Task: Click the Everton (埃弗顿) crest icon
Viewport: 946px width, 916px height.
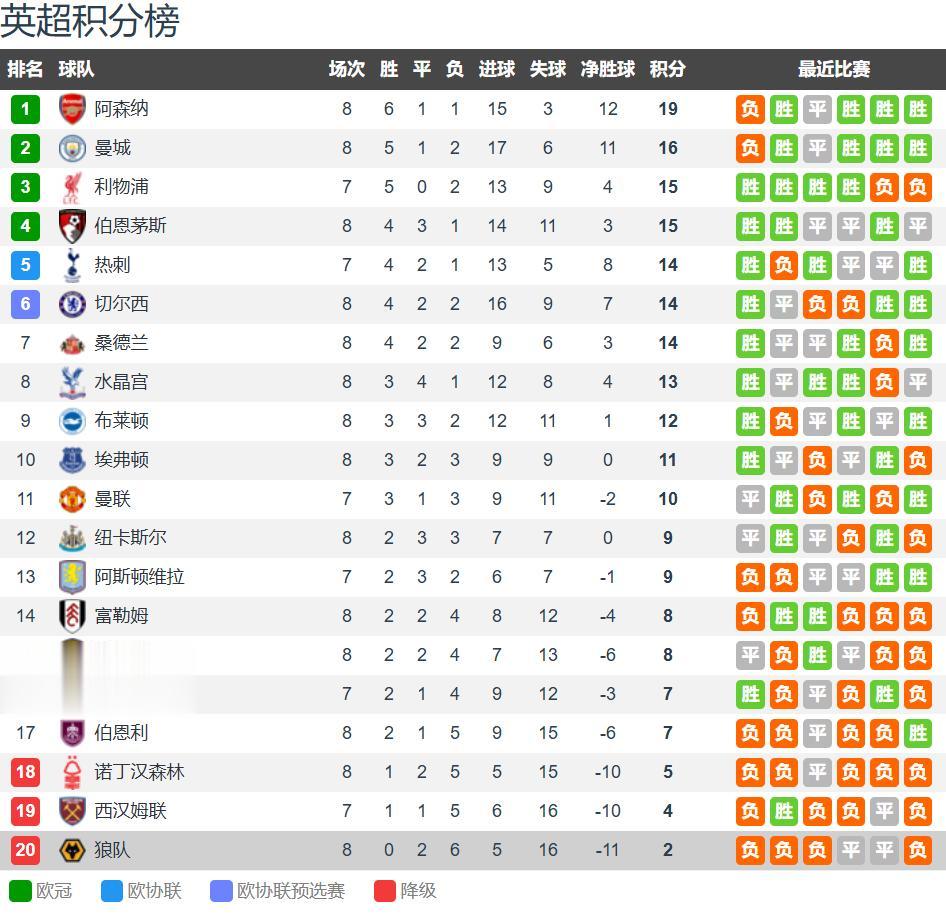Action: tap(72, 460)
